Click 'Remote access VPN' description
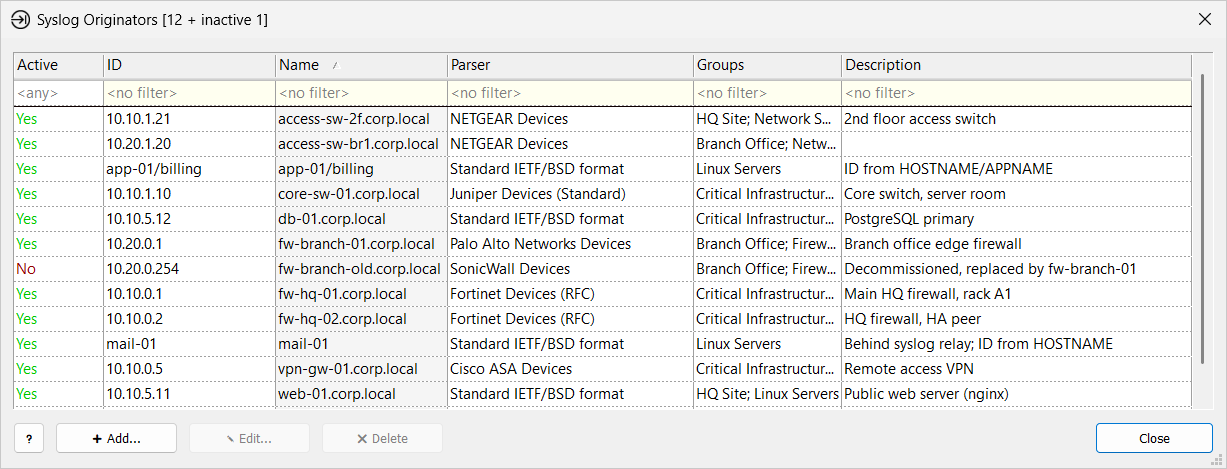This screenshot has width=1227, height=469. (x=1016, y=369)
